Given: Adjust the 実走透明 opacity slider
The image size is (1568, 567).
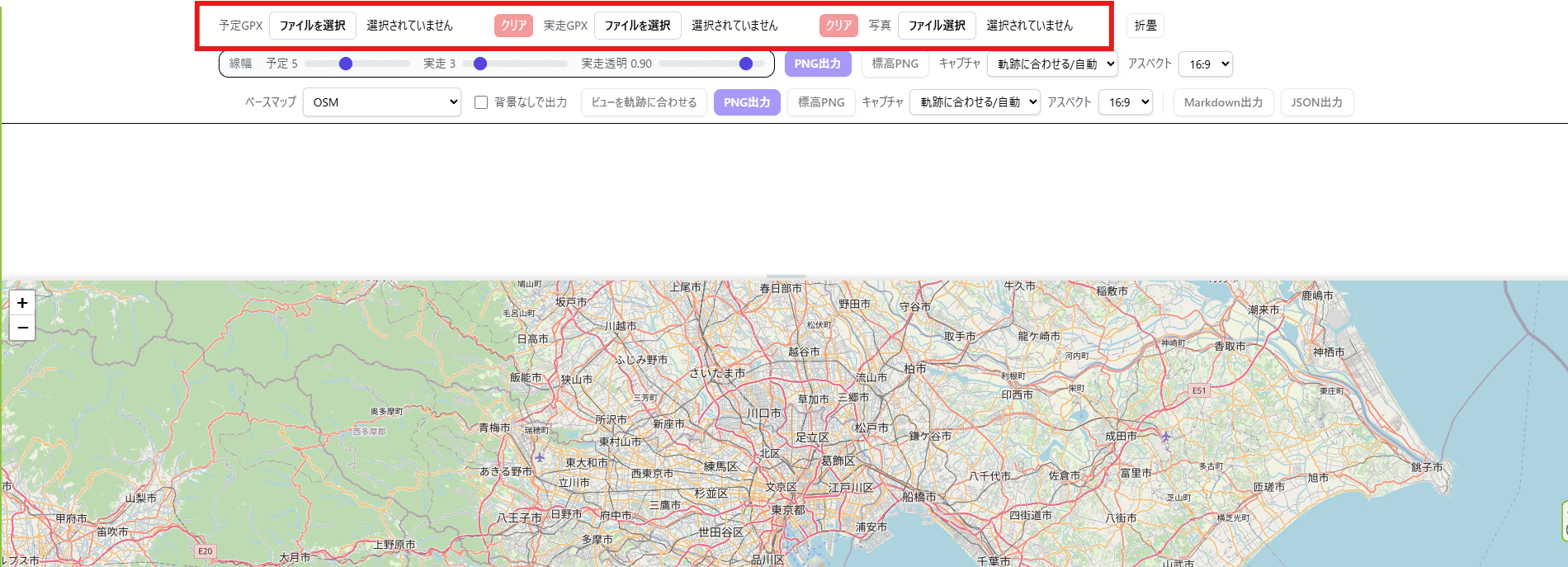Looking at the screenshot, I should pyautogui.click(x=711, y=64).
